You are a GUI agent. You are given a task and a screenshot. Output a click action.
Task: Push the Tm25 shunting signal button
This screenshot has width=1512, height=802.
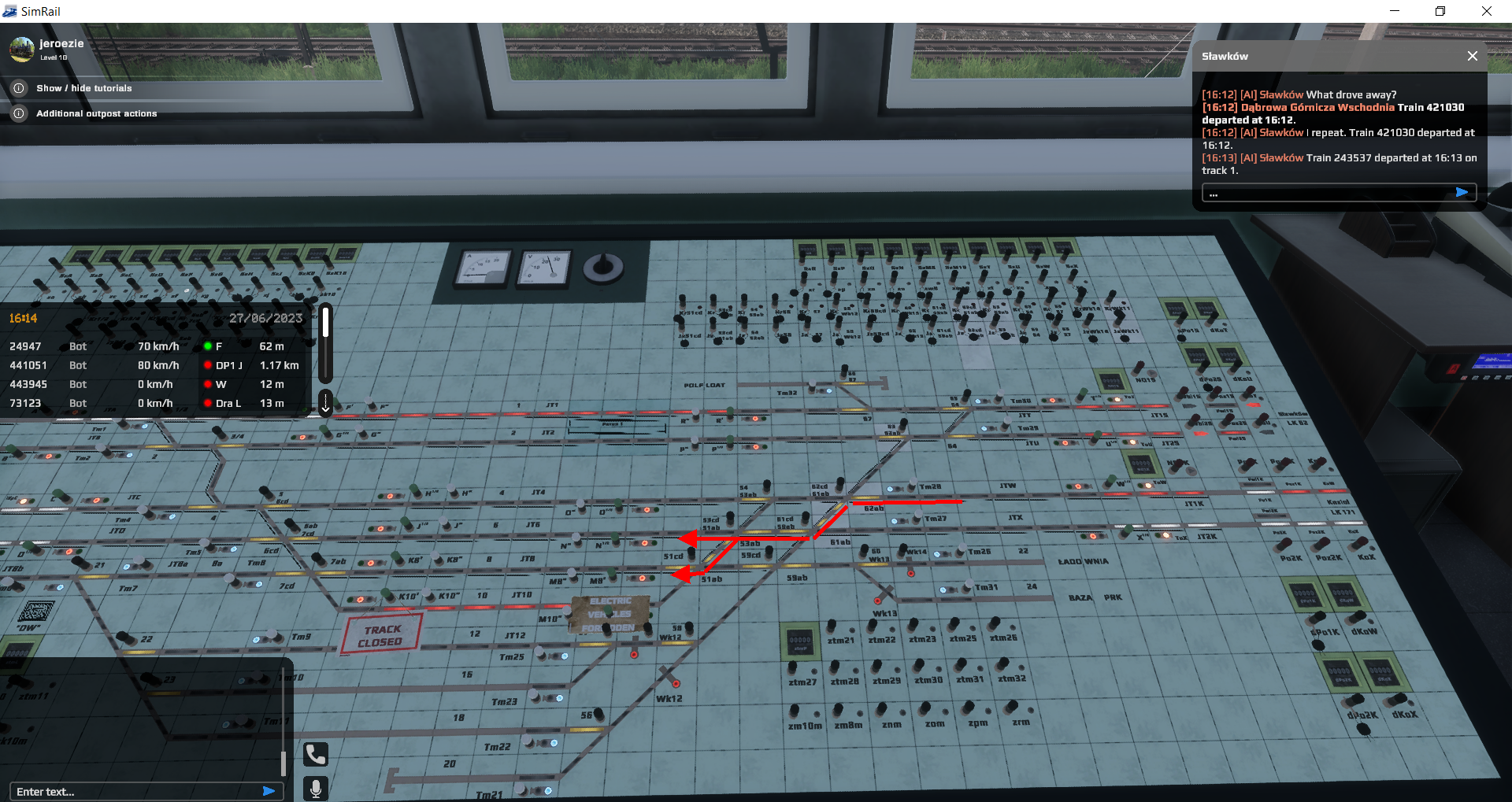click(x=541, y=654)
